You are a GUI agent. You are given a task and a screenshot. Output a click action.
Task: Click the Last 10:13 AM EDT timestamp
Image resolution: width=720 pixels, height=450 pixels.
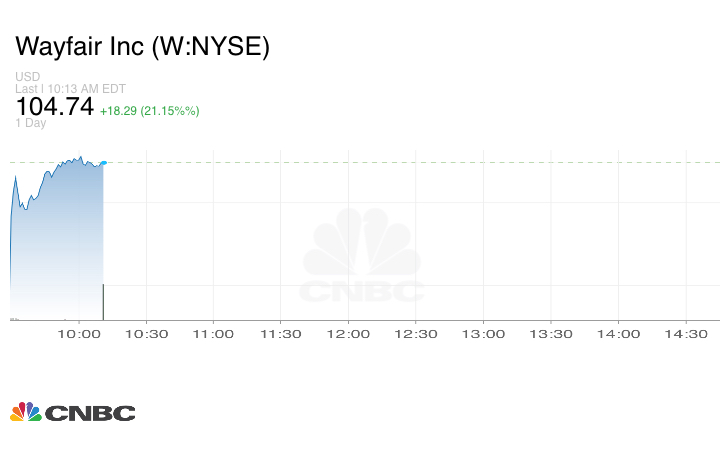pyautogui.click(x=68, y=88)
